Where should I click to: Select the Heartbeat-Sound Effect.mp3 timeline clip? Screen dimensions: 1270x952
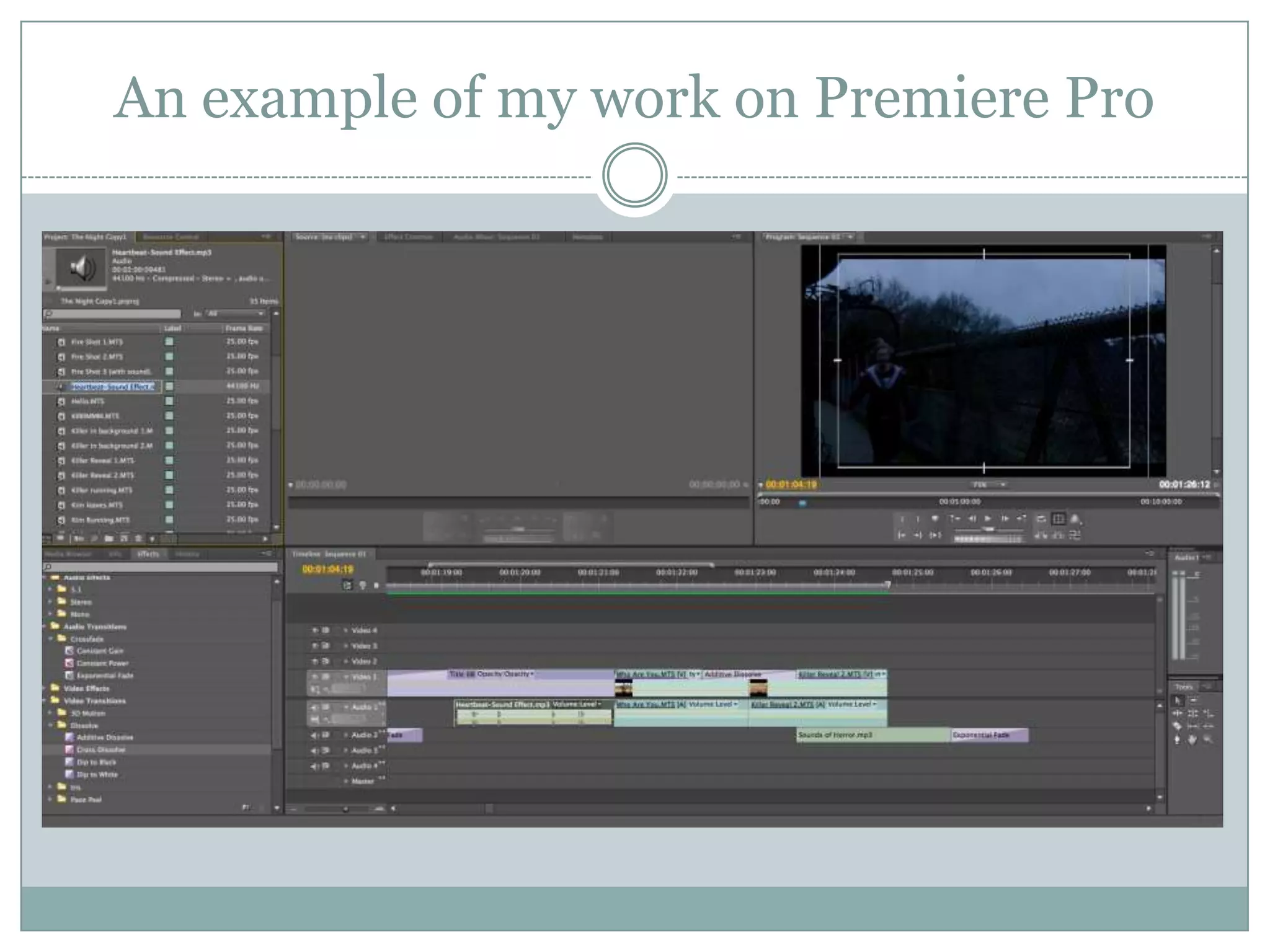click(x=533, y=713)
